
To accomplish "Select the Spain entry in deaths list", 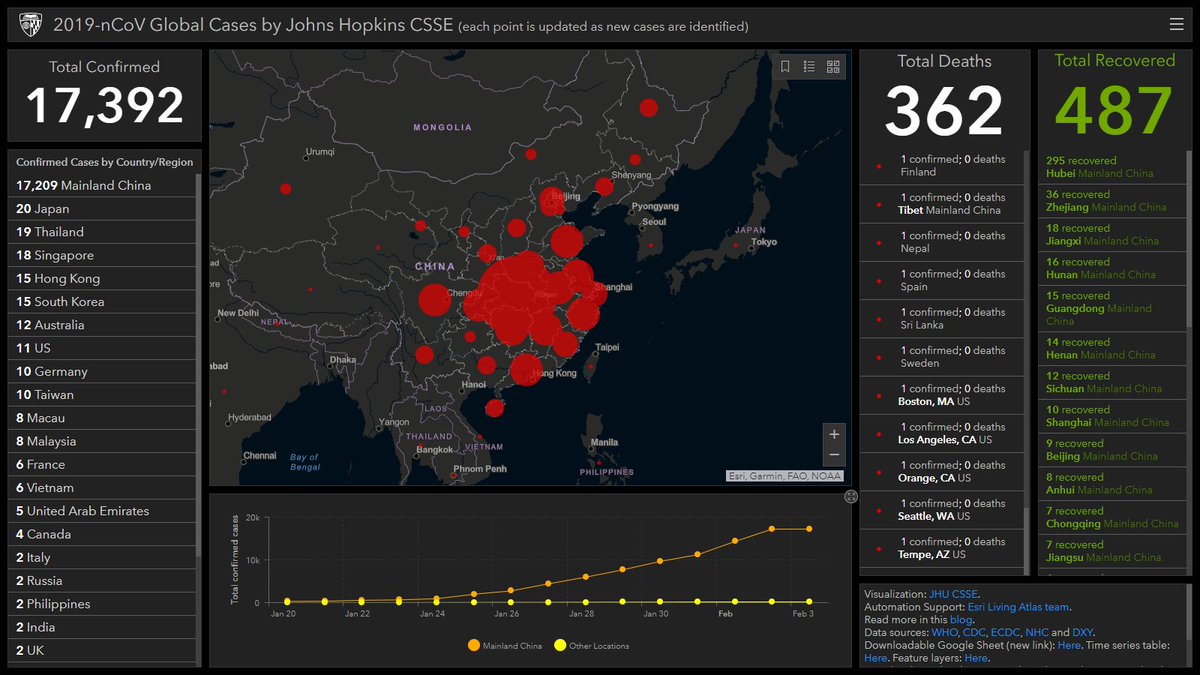I will pos(941,280).
